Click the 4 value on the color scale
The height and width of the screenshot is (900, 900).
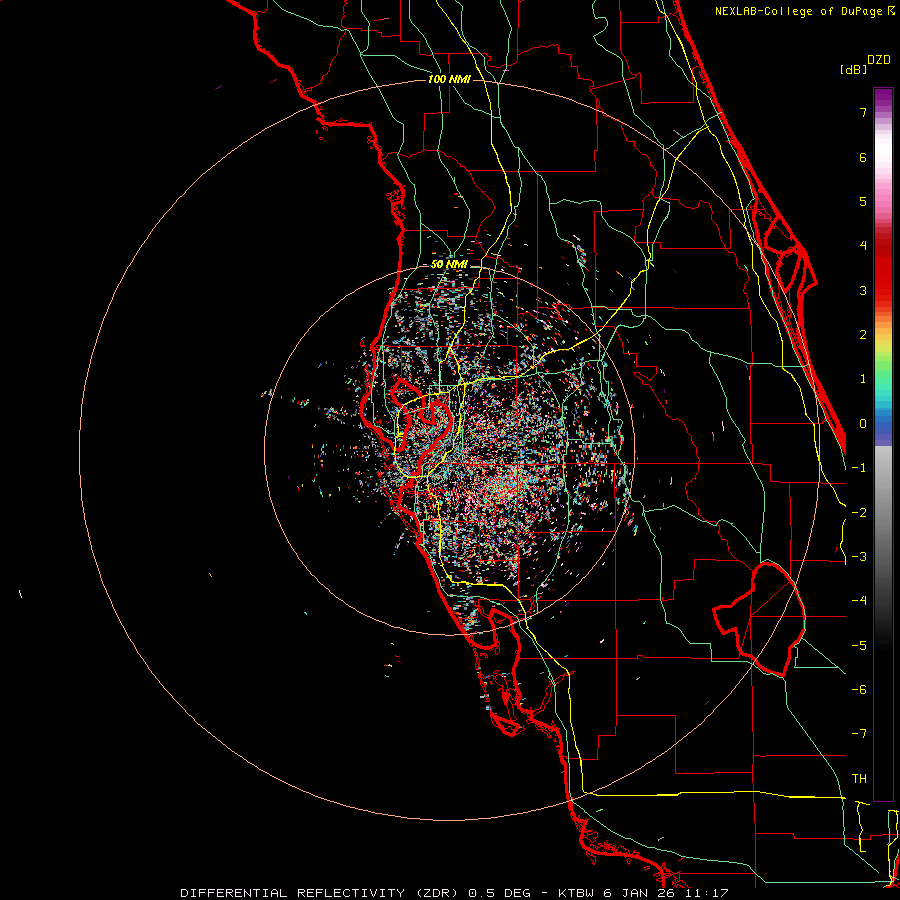[x=863, y=246]
